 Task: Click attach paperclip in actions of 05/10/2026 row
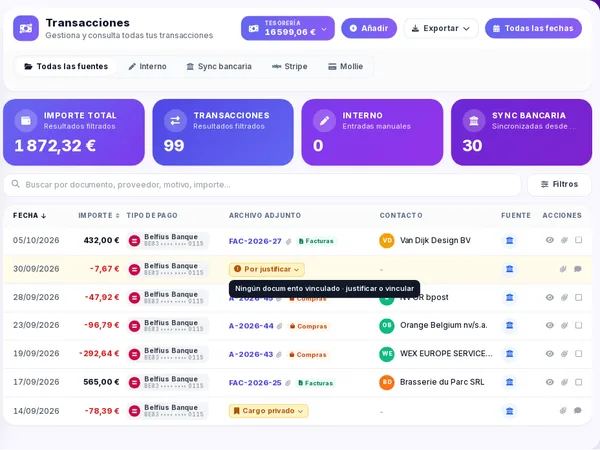pyautogui.click(x=564, y=240)
